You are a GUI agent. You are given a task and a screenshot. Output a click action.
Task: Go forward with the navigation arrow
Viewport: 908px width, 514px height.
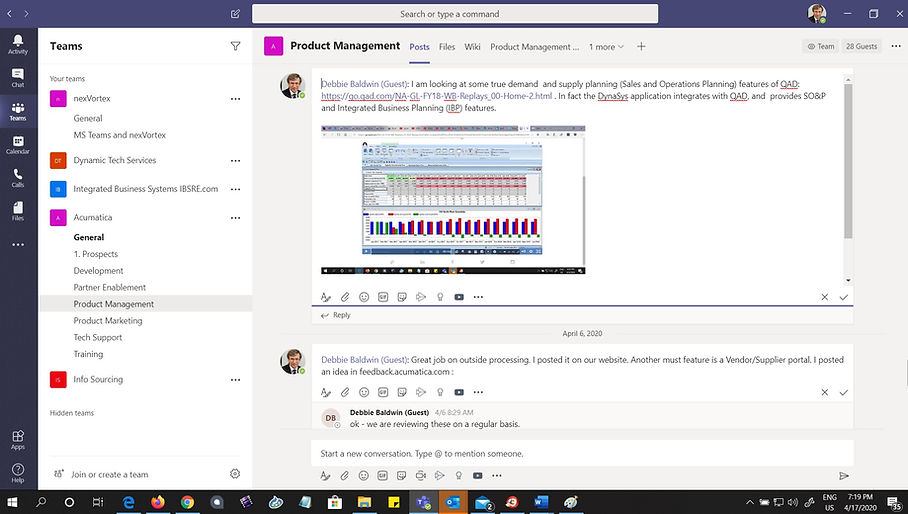click(x=26, y=13)
